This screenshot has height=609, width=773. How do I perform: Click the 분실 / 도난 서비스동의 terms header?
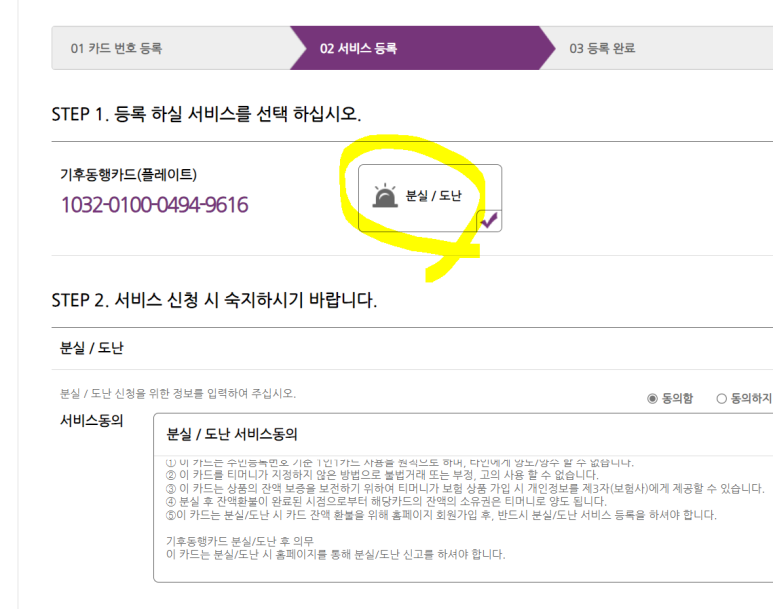pos(232,434)
